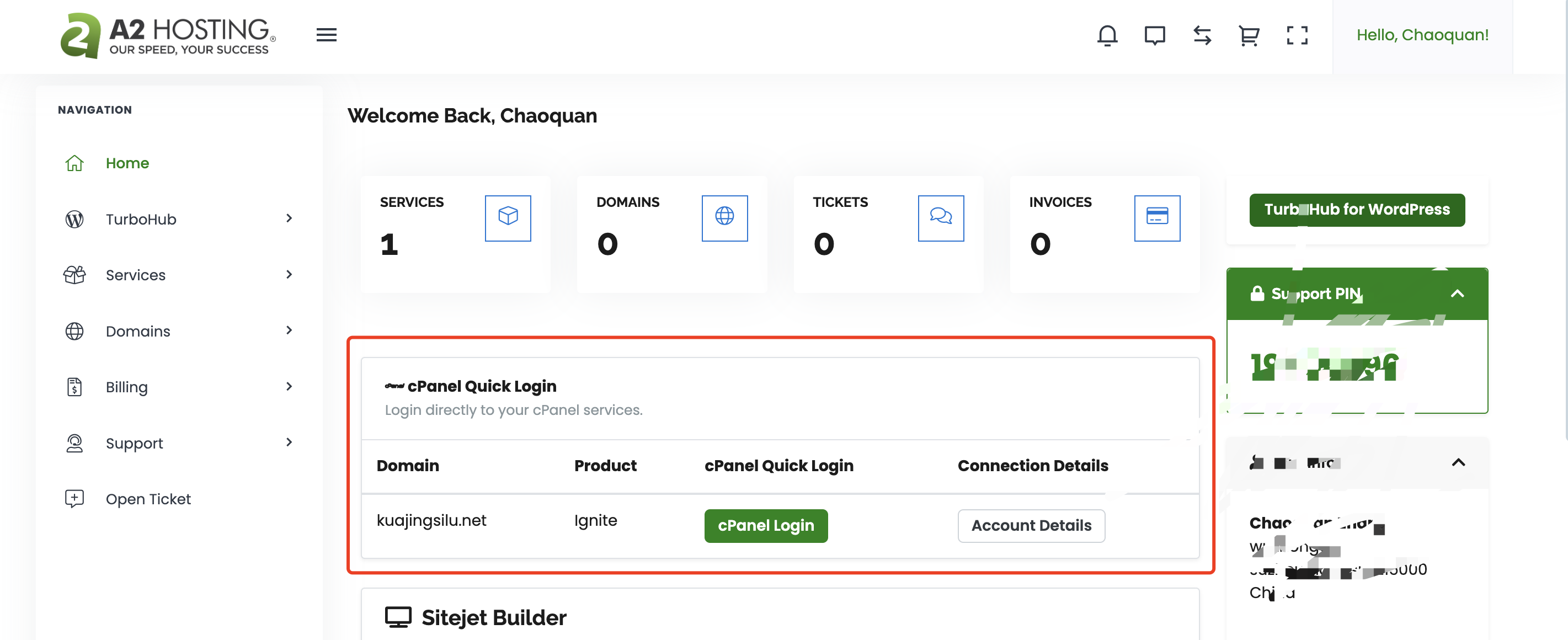Open the shopping cart icon
Viewport: 1568px width, 640px height.
pyautogui.click(x=1249, y=35)
